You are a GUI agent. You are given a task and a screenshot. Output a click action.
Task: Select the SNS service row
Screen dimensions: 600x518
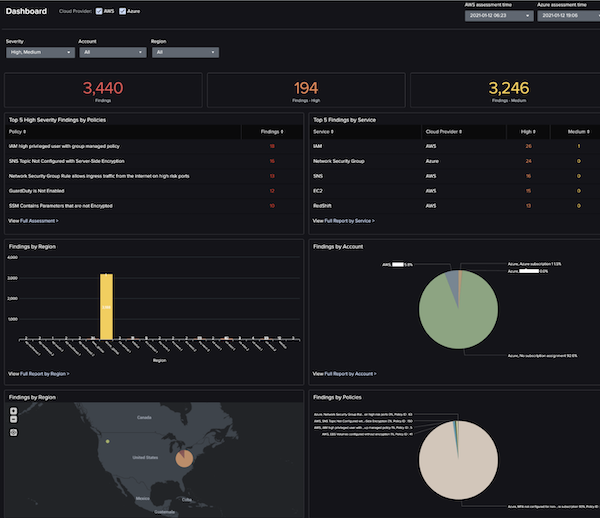(455, 176)
